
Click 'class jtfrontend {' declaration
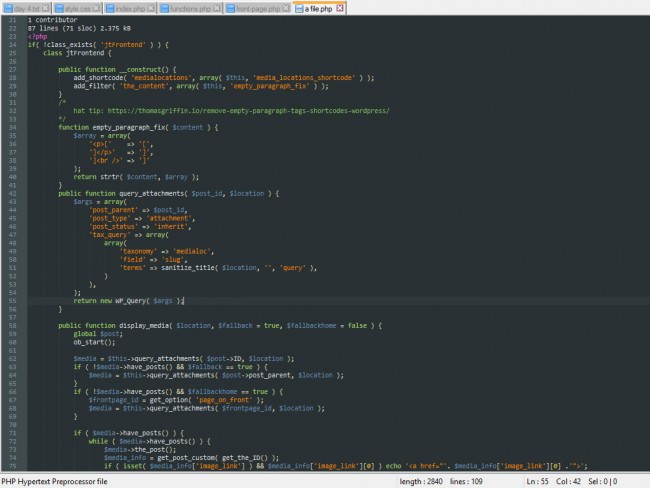(x=77, y=53)
